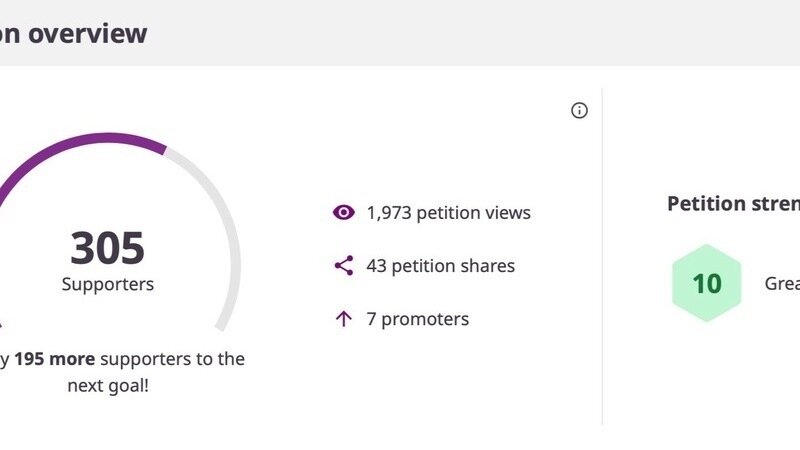Click the up arrow promoters icon
Screen dimensions: 800x450
pyautogui.click(x=344, y=319)
